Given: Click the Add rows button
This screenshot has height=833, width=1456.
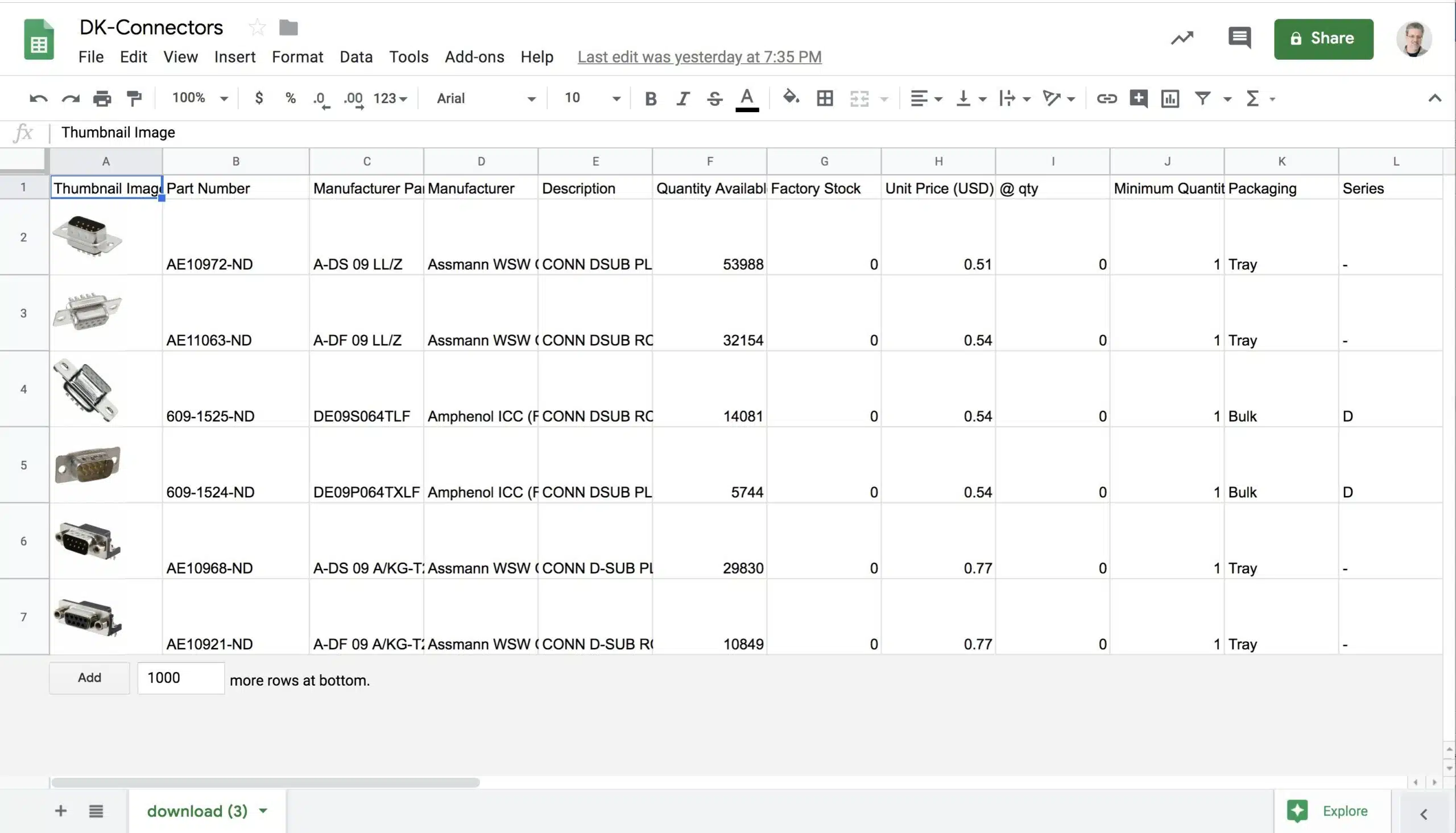Looking at the screenshot, I should (x=89, y=678).
